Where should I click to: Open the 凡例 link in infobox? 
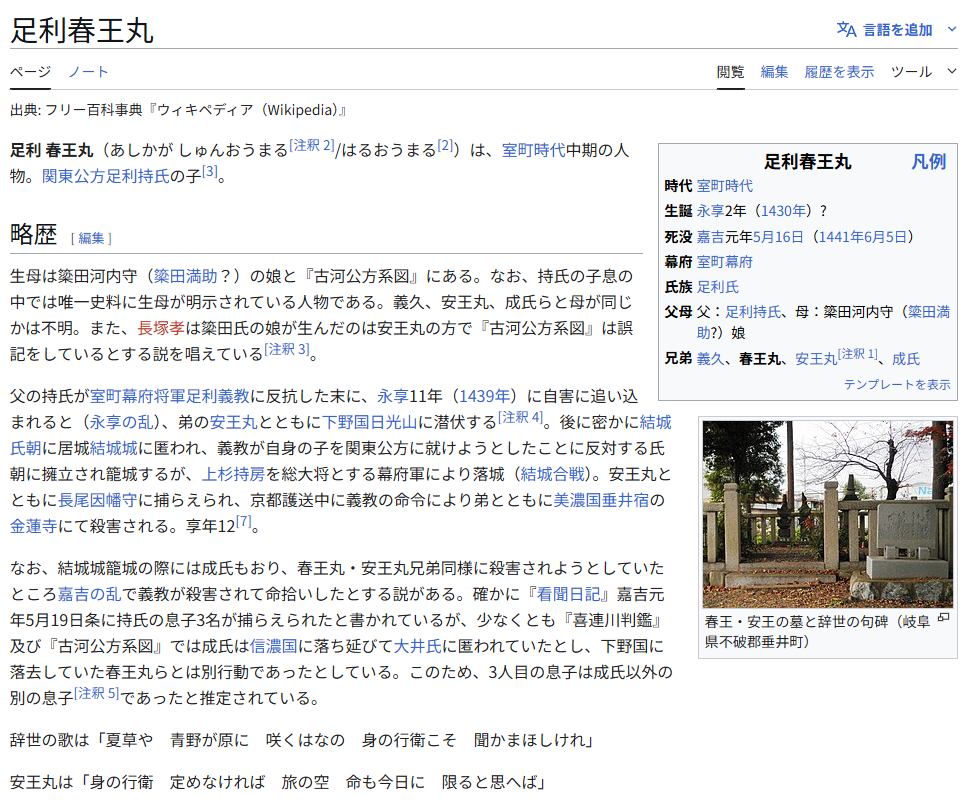pos(928,161)
